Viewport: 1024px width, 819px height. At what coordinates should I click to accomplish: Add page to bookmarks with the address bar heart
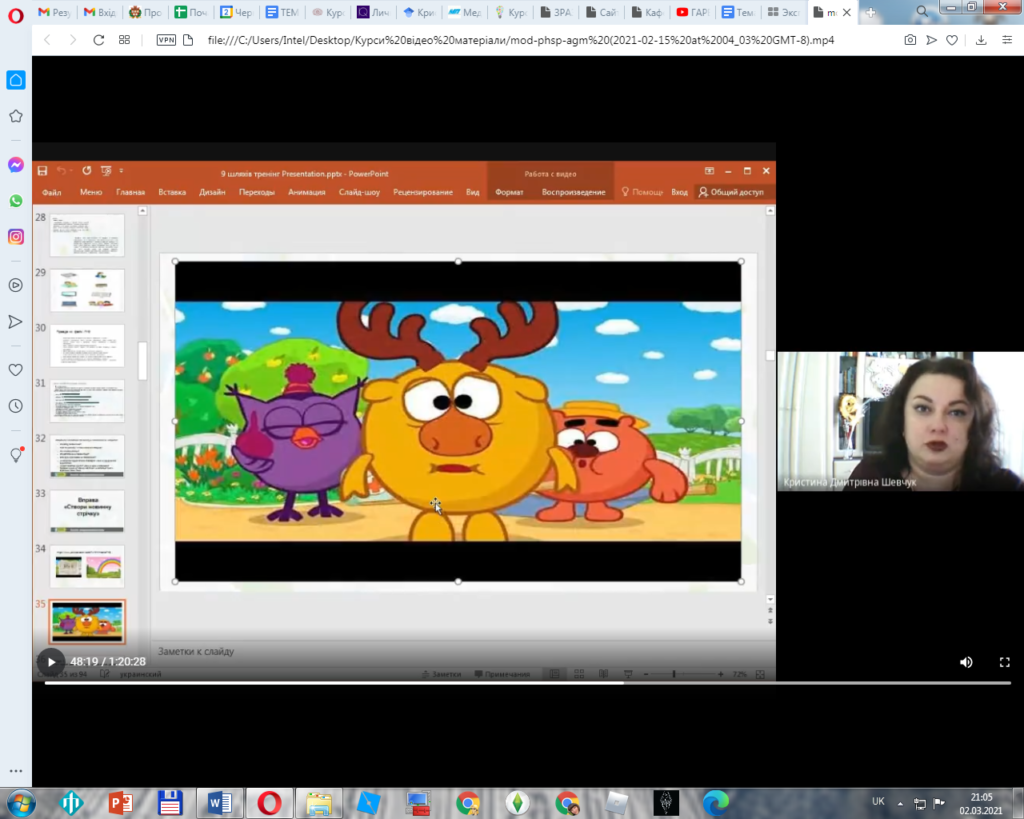coord(952,40)
